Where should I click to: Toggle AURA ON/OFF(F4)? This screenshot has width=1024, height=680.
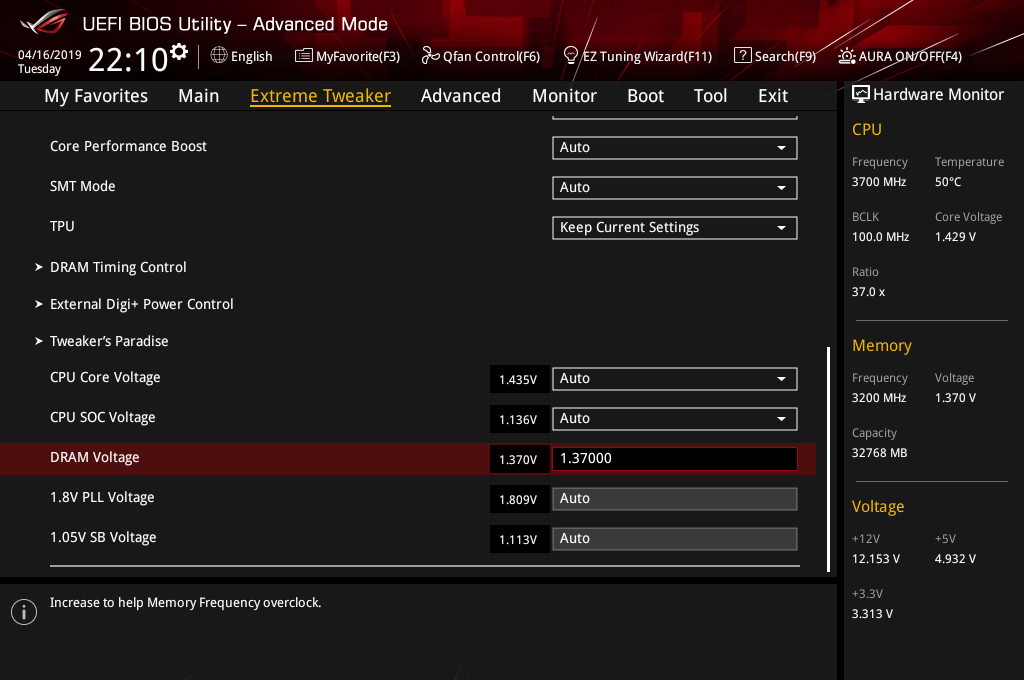(910, 56)
